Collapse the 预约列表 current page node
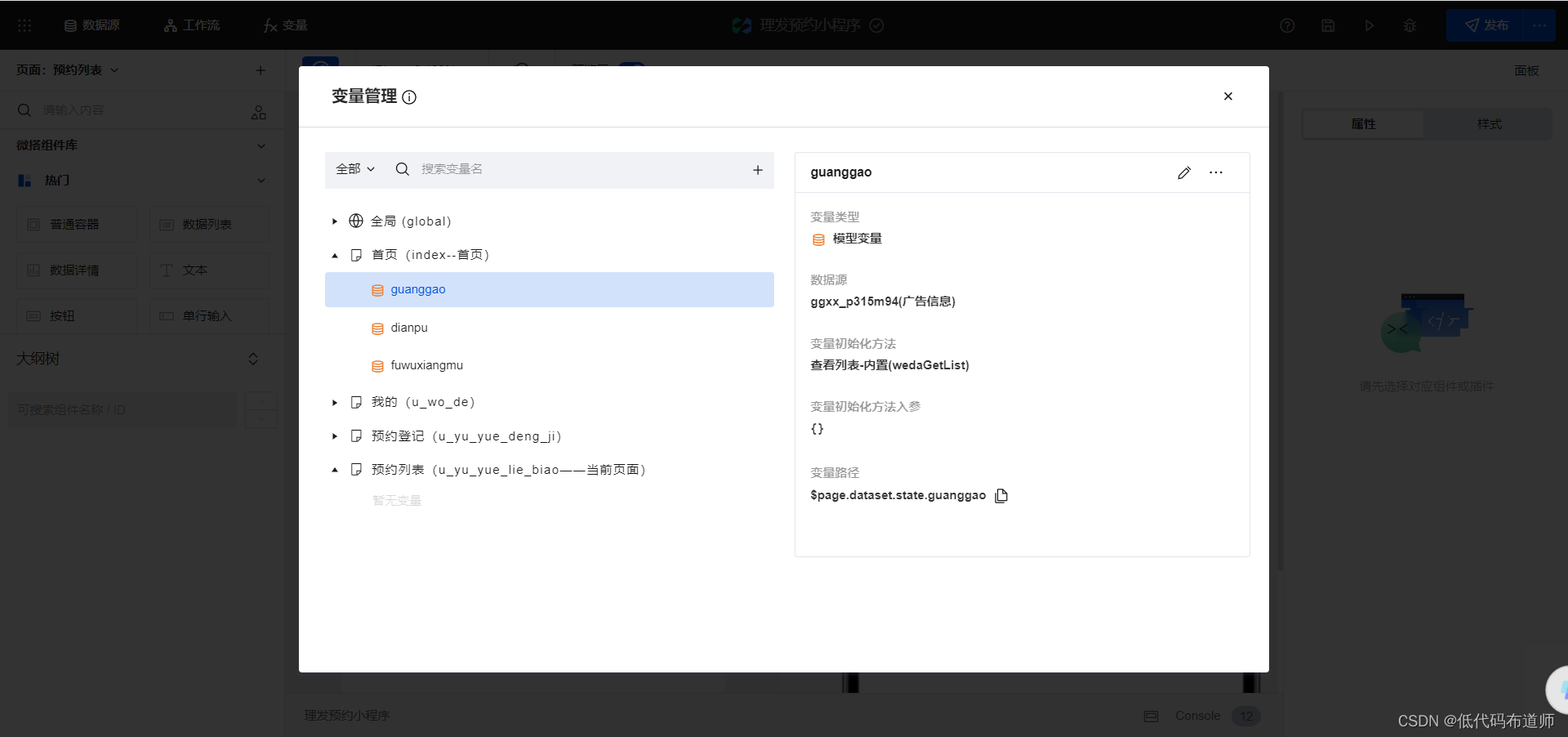This screenshot has width=1568, height=737. tap(335, 470)
